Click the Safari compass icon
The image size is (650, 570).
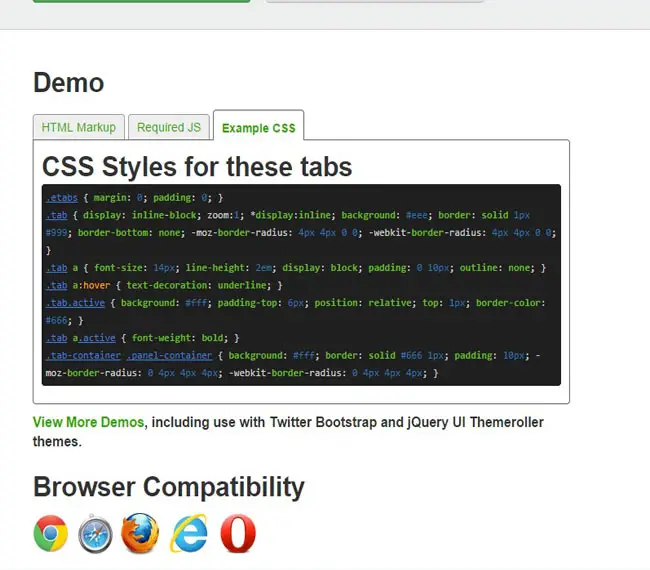point(95,534)
